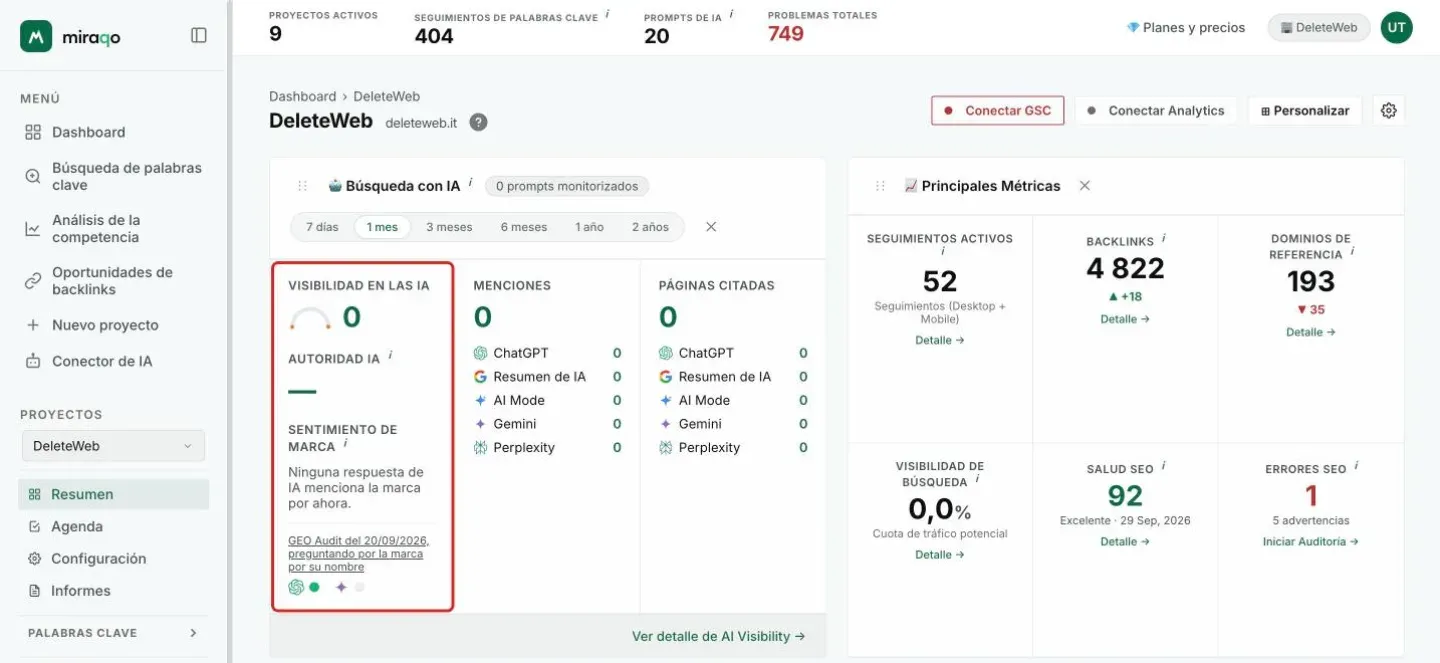Expand PALABRAS CLAVE section chevron
Screen dimensions: 1440x663
click(193, 633)
